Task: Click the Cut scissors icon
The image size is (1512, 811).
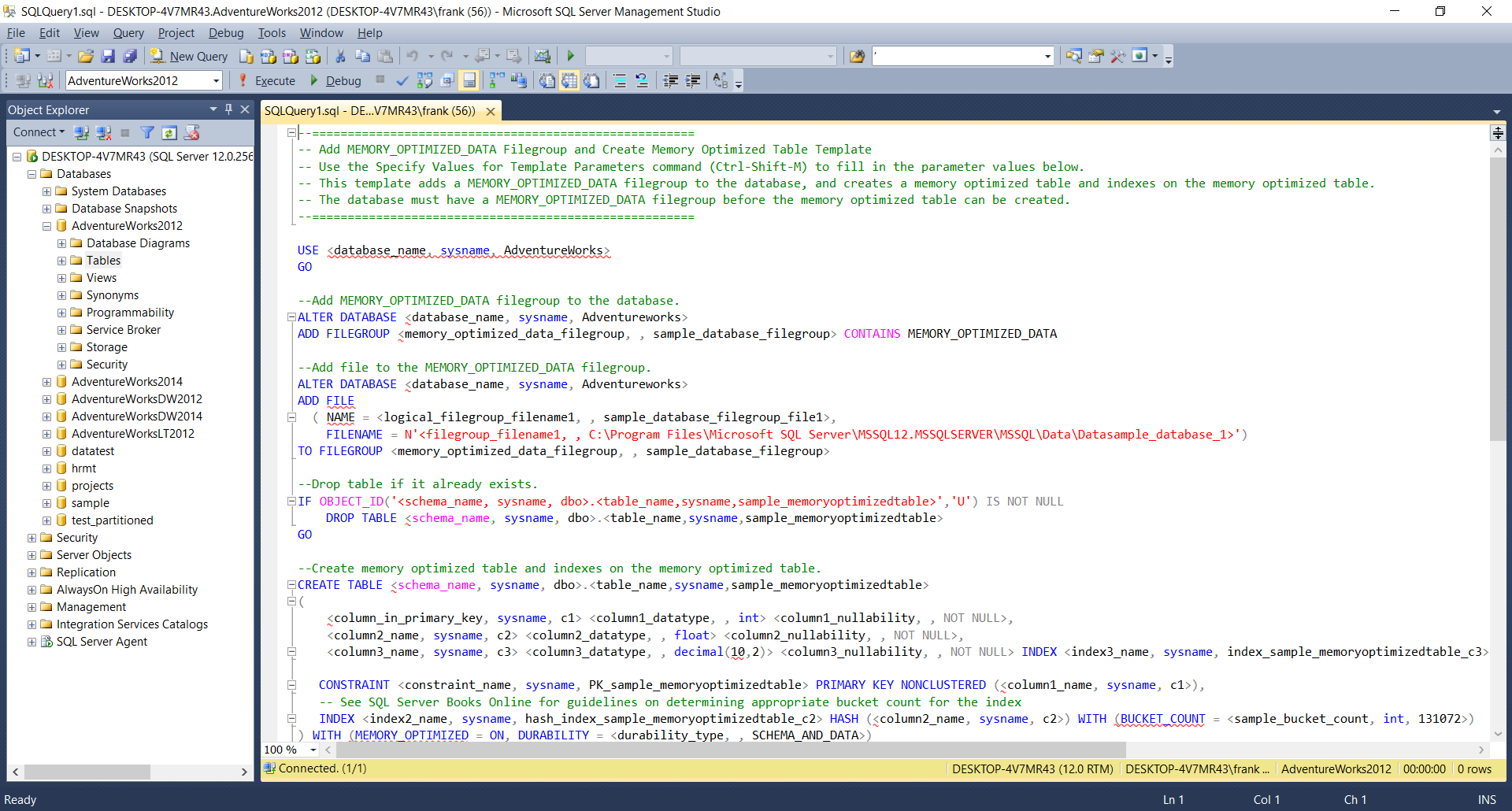Action: [340, 56]
